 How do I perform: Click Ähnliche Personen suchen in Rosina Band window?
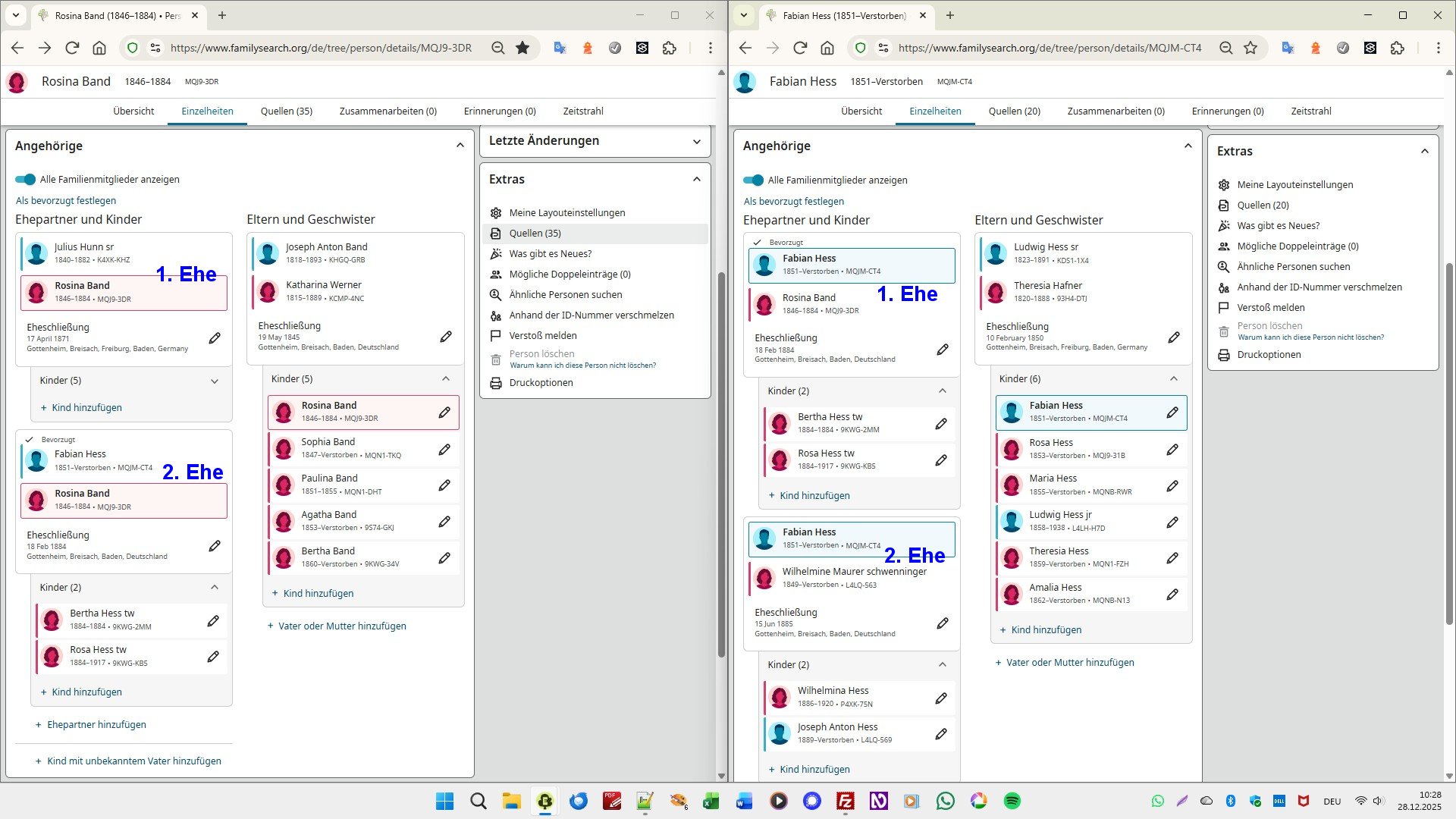565,295
